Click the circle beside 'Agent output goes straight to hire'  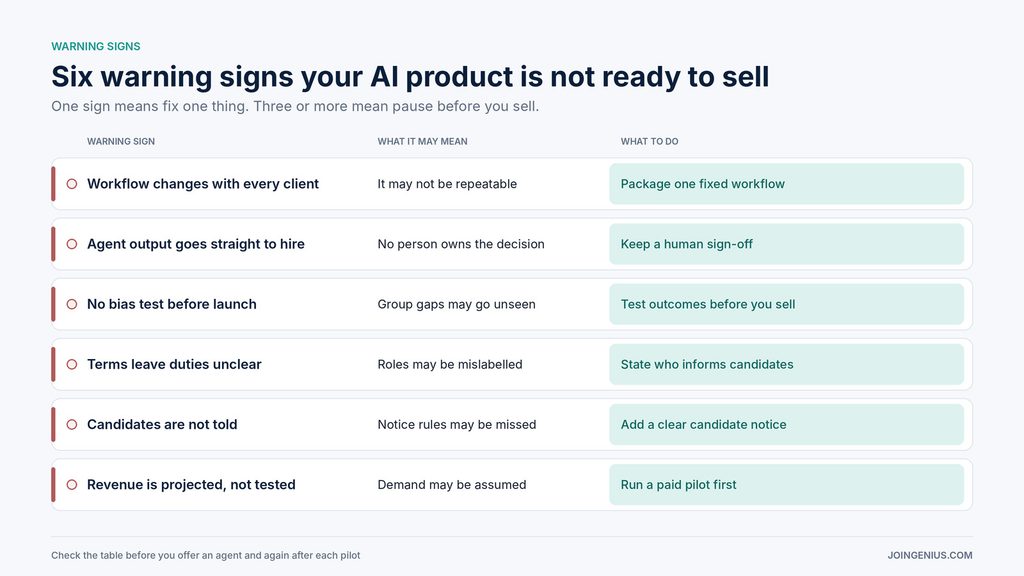[x=72, y=244]
